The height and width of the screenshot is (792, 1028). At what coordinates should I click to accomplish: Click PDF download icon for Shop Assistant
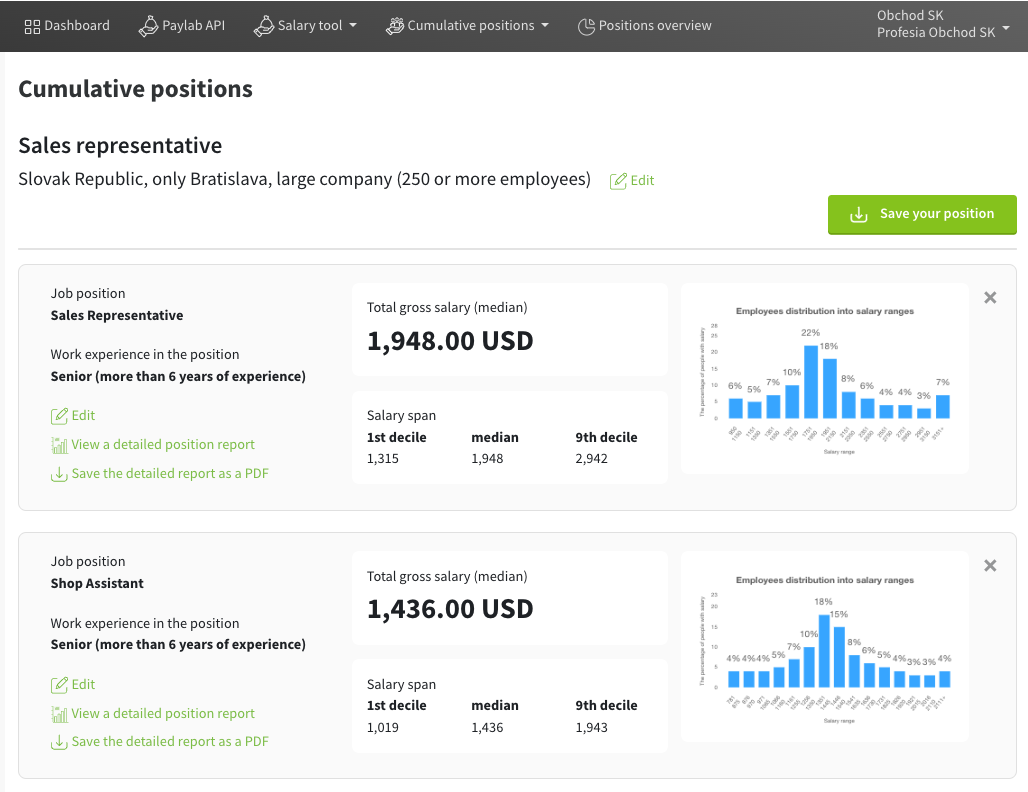point(59,742)
